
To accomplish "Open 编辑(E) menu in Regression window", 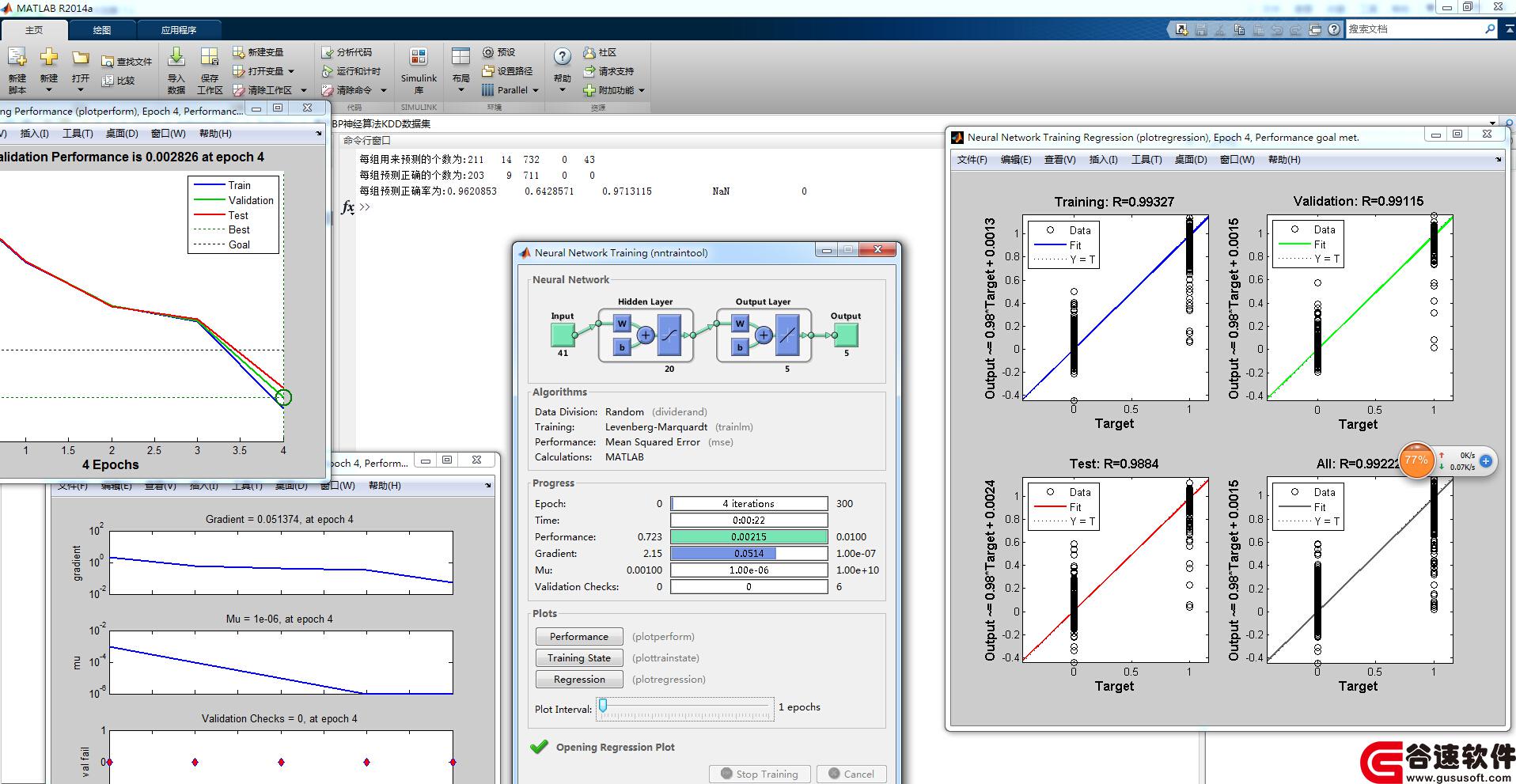I will tap(1016, 160).
